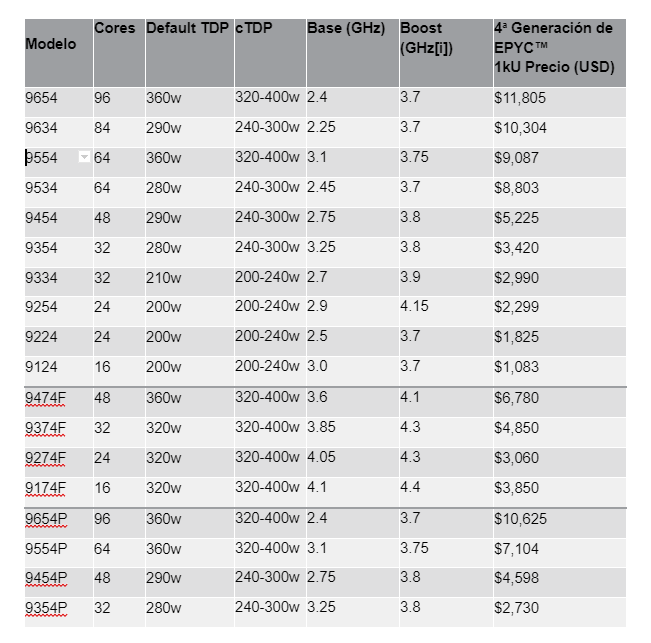Select the 9174F model name
This screenshot has height=643, width=651.
(45, 488)
